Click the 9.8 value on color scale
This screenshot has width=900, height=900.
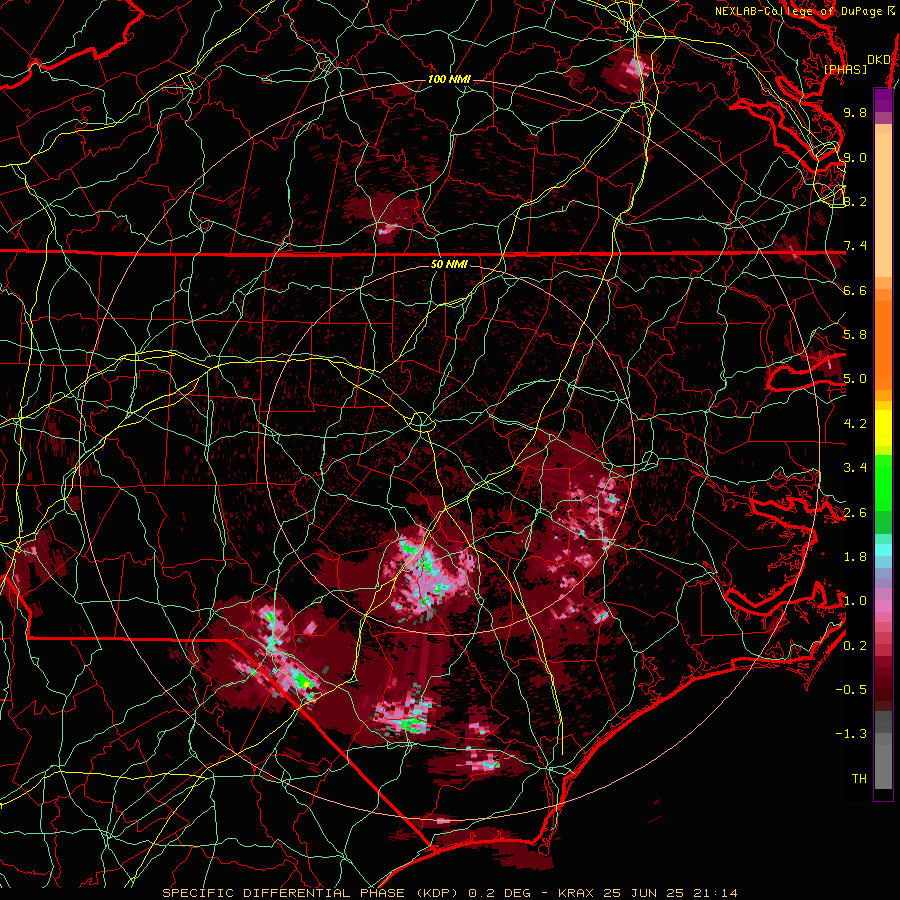coord(855,112)
